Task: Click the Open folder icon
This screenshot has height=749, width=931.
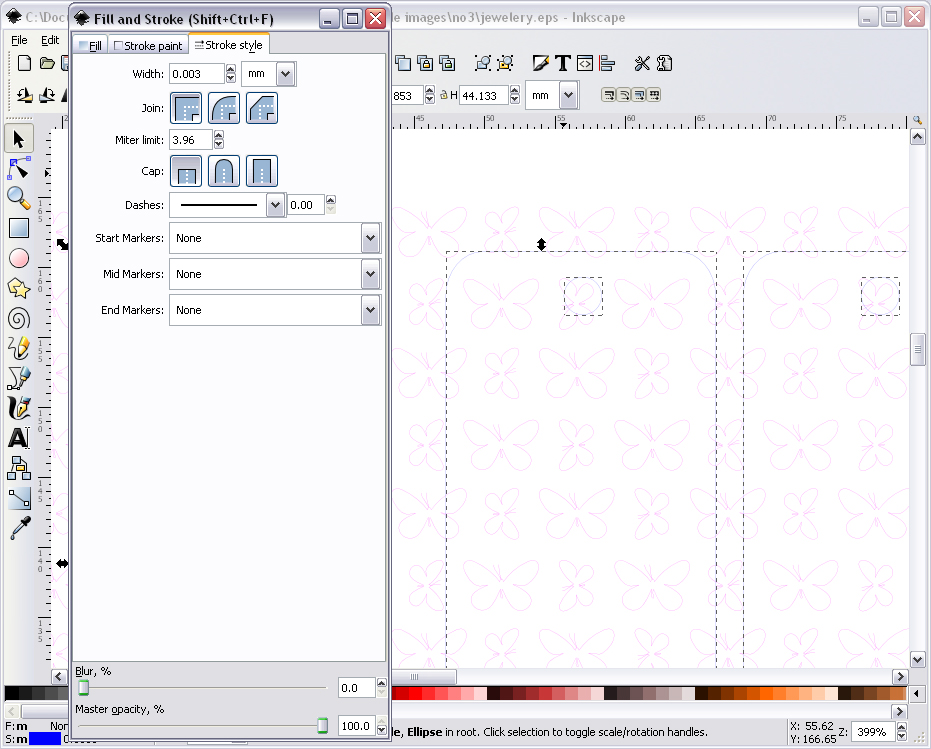Action: point(47,63)
